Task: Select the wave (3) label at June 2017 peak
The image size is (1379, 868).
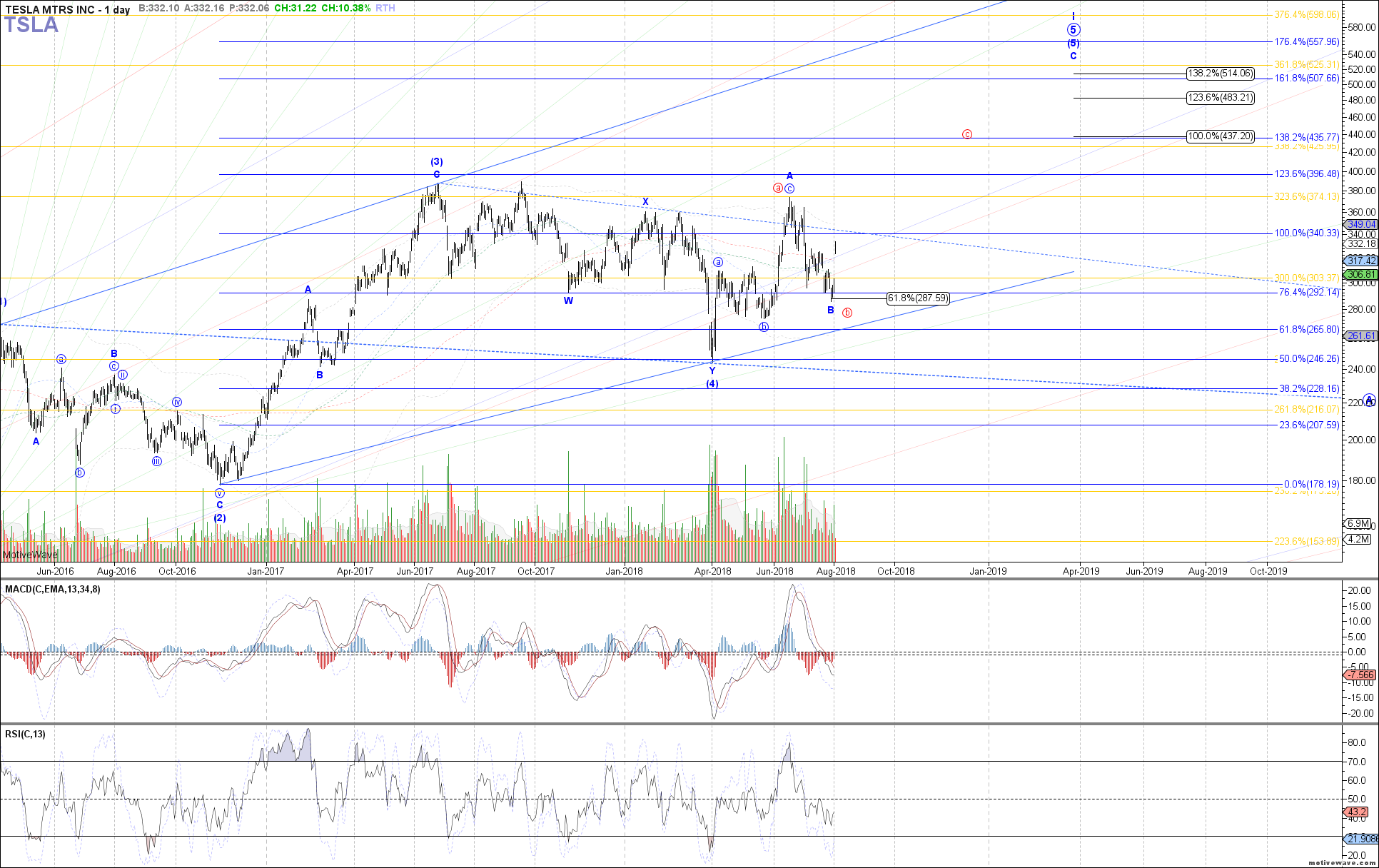Action: 437,161
